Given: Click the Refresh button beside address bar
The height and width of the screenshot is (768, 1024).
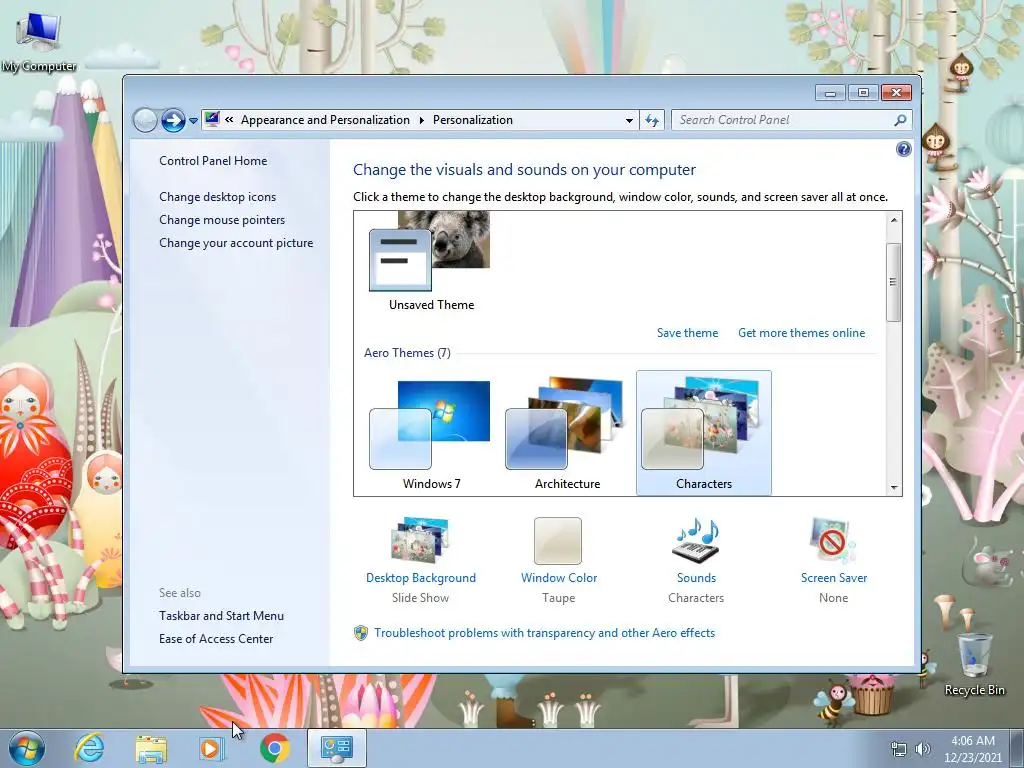Looking at the screenshot, I should (x=652, y=120).
